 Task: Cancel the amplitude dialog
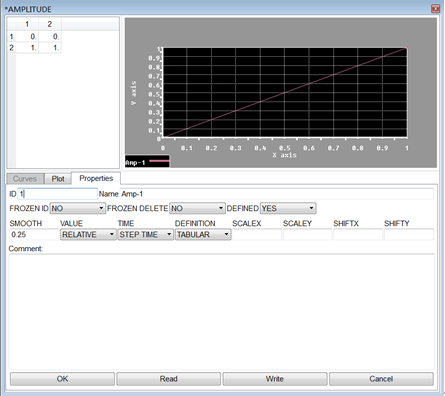(x=381, y=379)
